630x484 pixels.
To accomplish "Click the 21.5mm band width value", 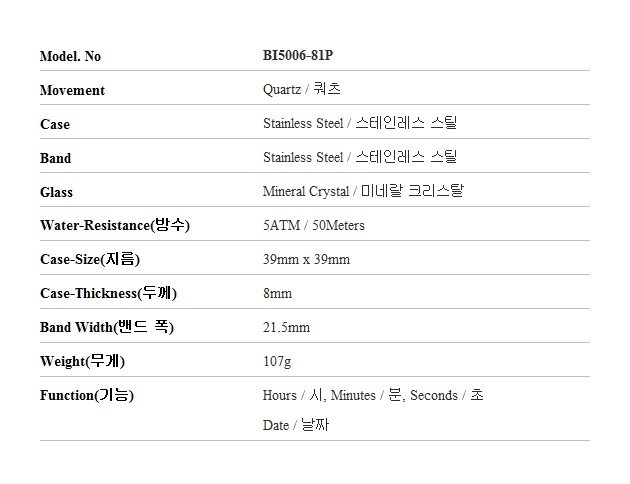I will (x=286, y=328).
